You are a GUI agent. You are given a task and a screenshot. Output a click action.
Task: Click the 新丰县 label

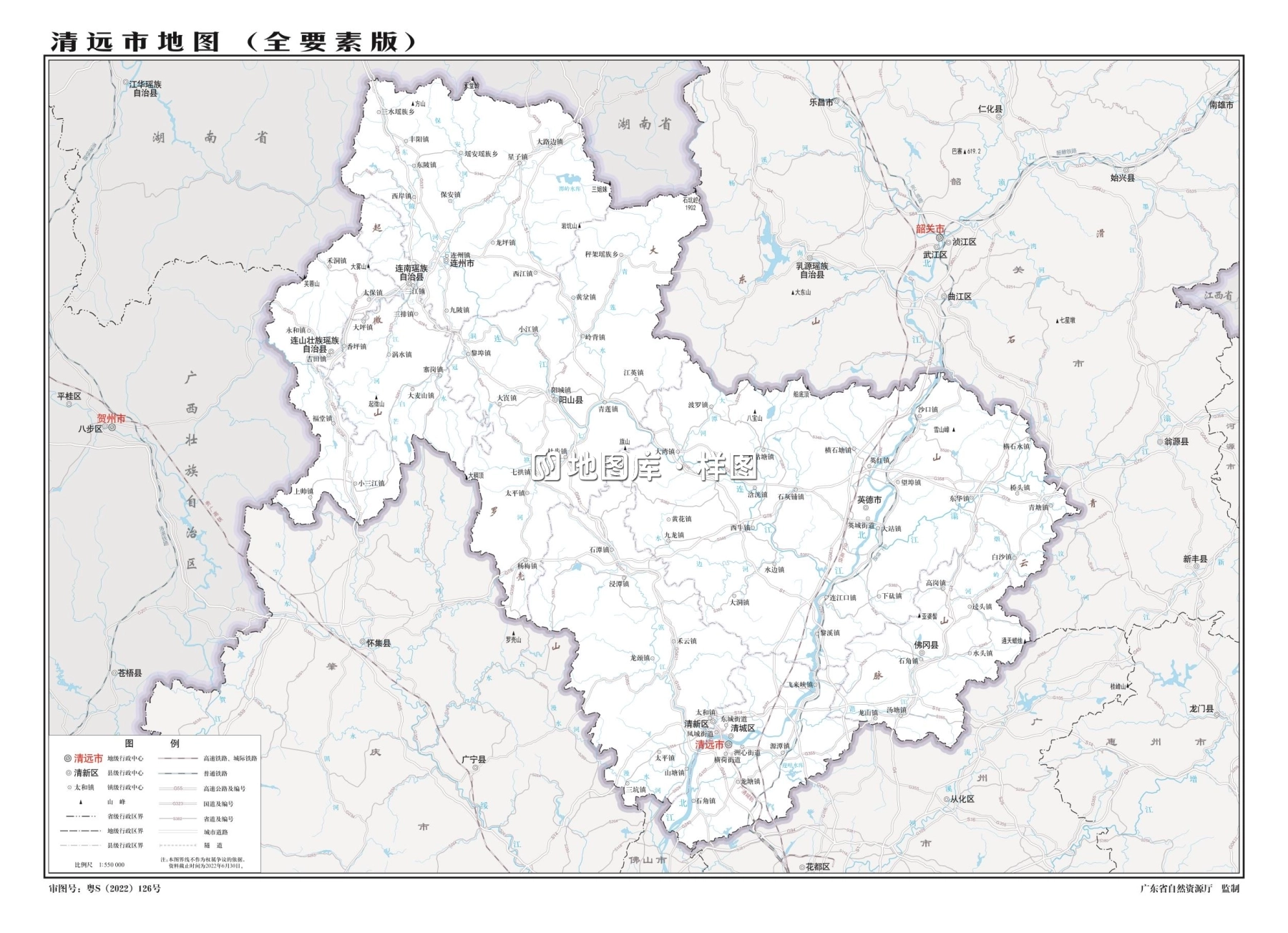point(1195,559)
